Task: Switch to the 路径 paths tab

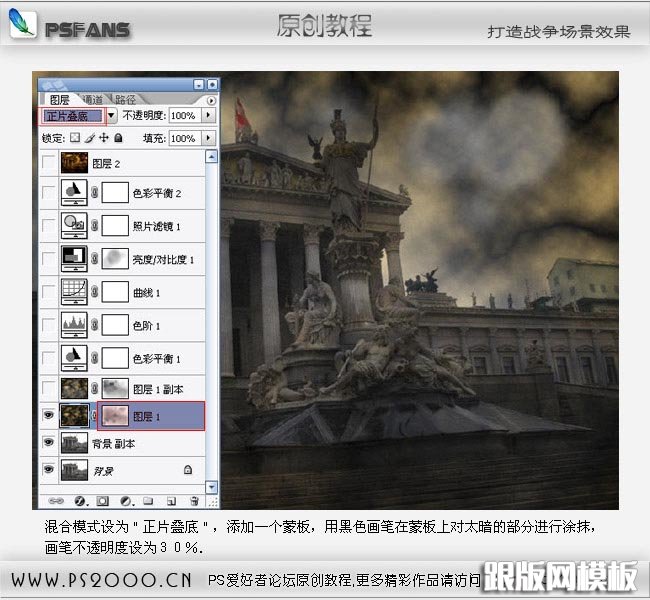Action: [126, 99]
